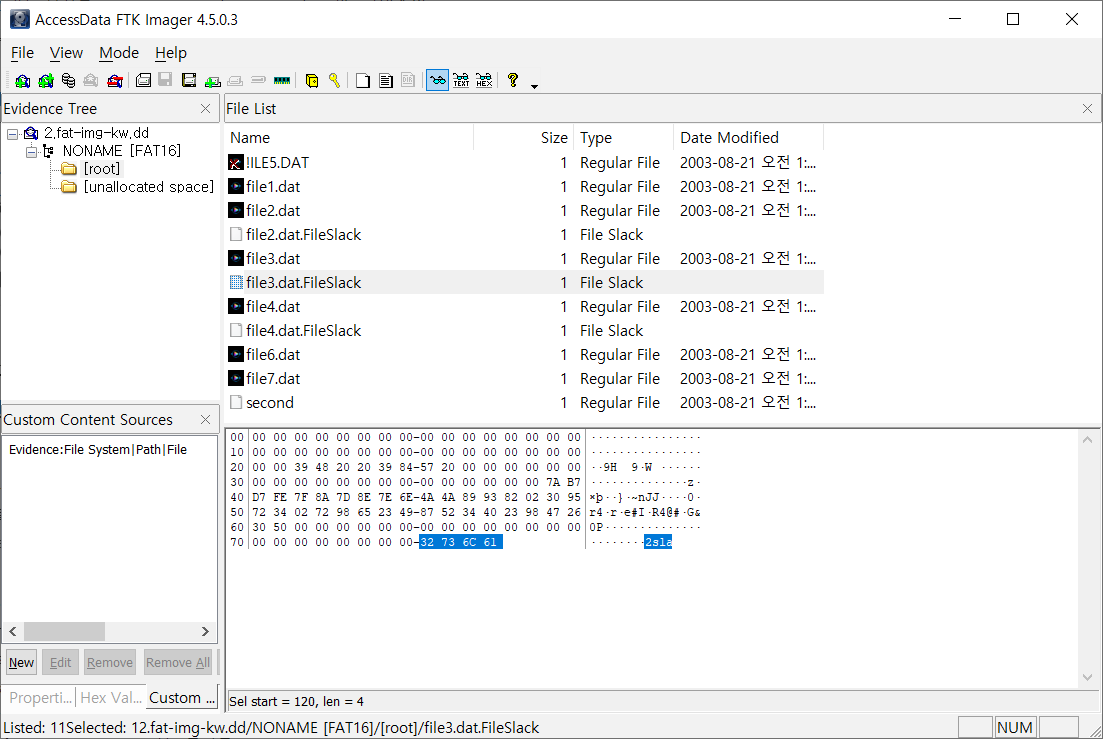Click the Add Evidence Item toolbar icon
This screenshot has width=1103, height=739.
click(23, 81)
